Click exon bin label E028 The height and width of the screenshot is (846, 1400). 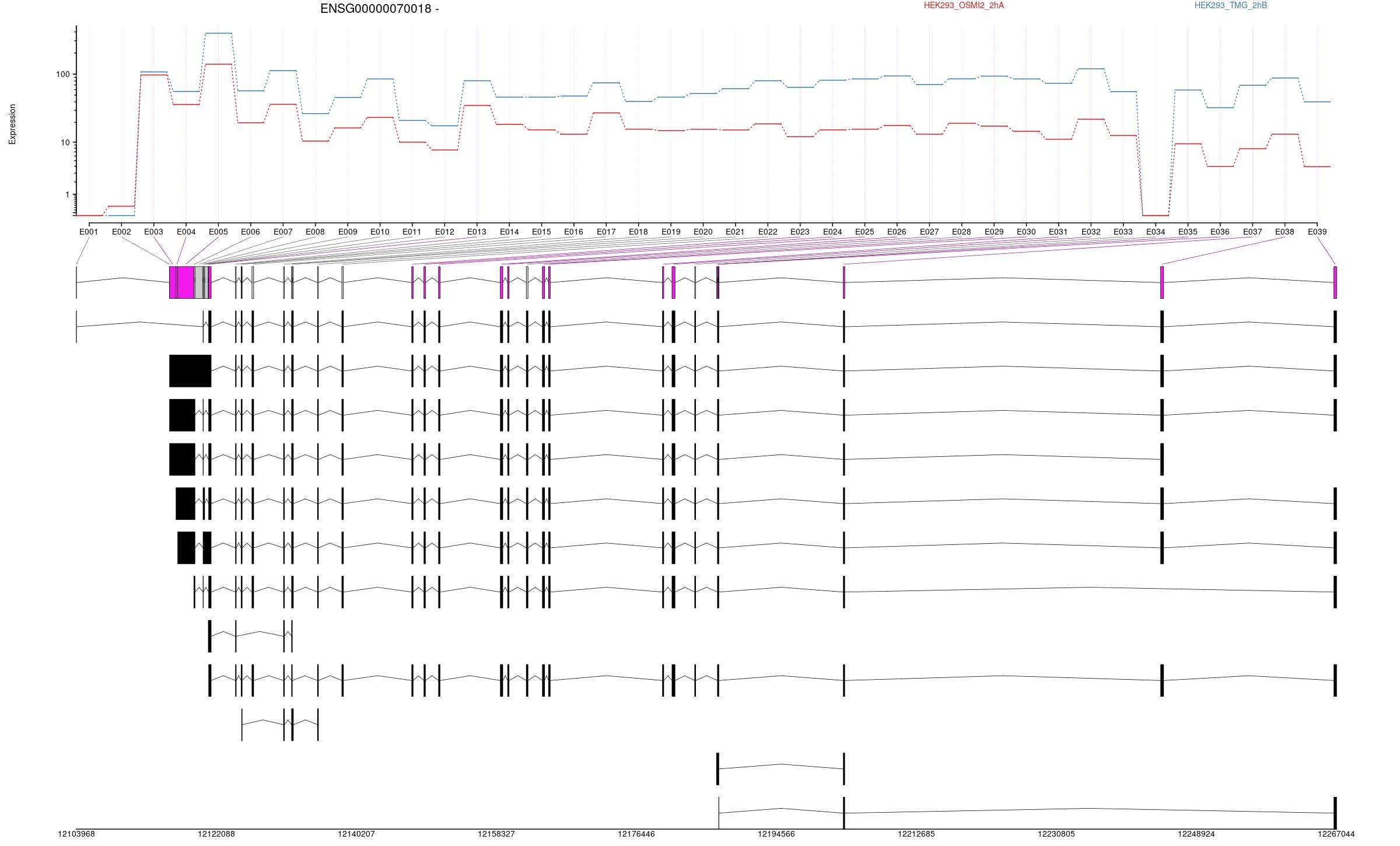point(961,232)
